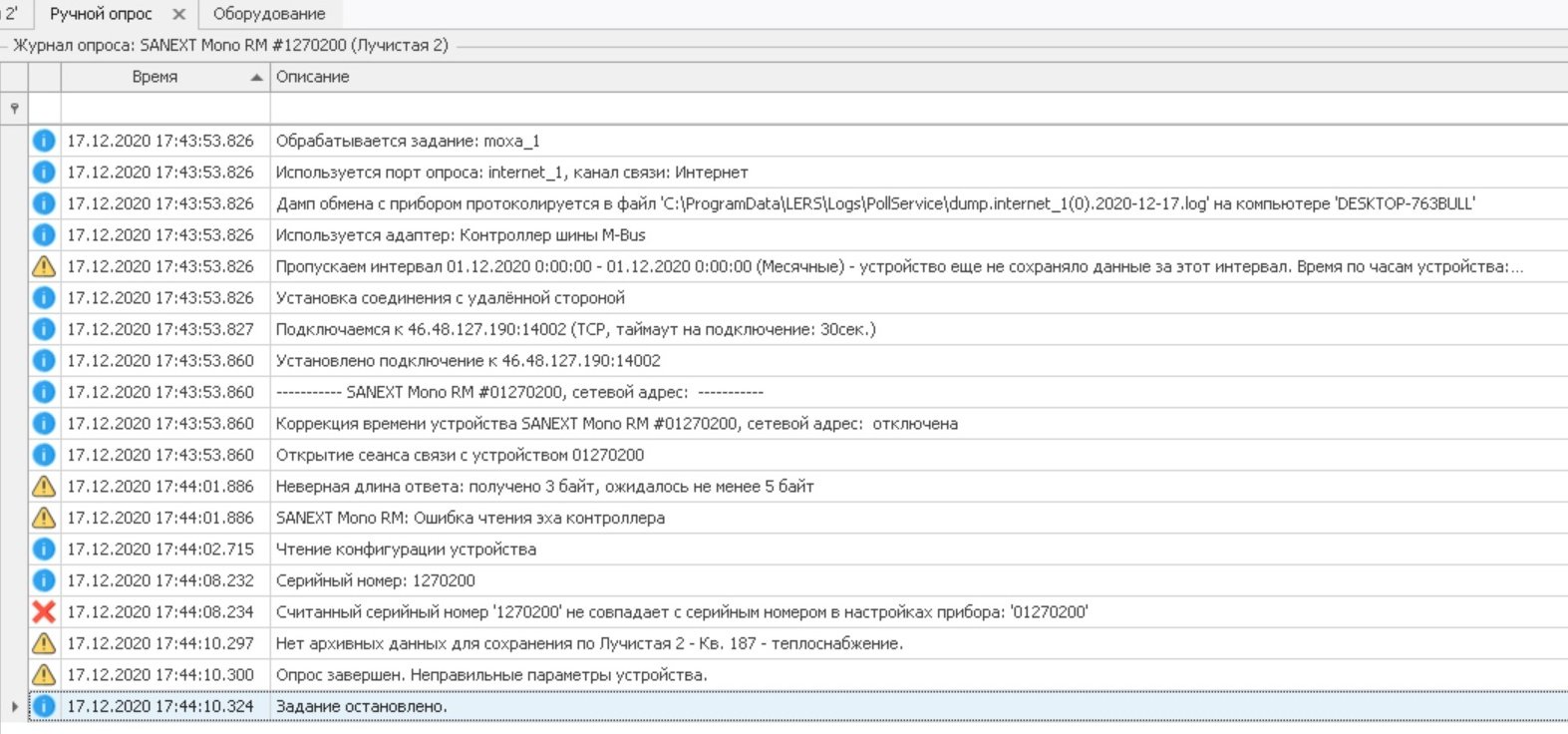1568x734 pixels.
Task: Select text 'Обрабатывается задание: moxa_1'
Action: (x=408, y=141)
